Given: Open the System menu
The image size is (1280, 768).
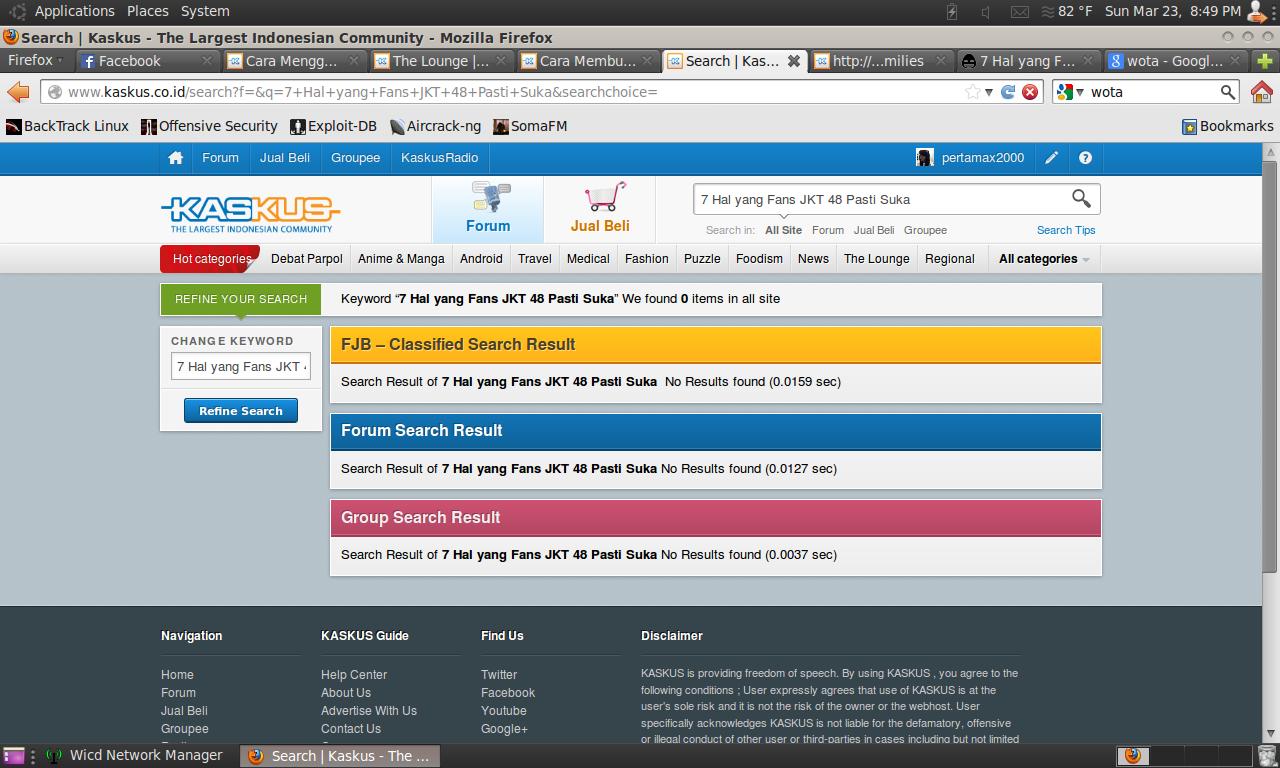Looking at the screenshot, I should [205, 12].
